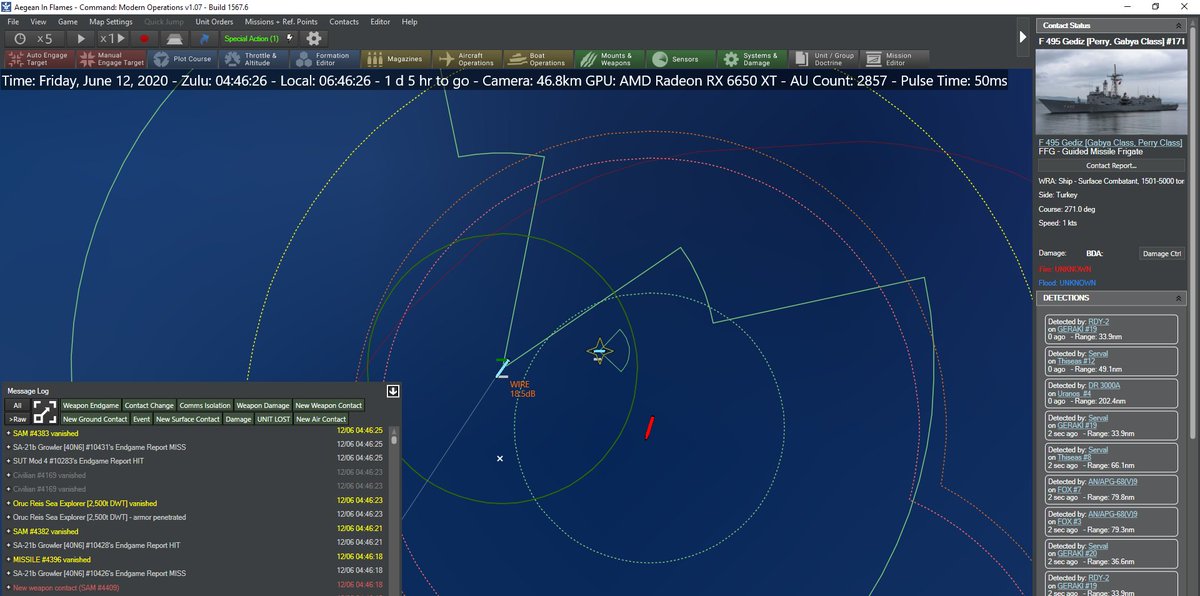
Task: Open Mounts & Weapons
Action: 608,59
